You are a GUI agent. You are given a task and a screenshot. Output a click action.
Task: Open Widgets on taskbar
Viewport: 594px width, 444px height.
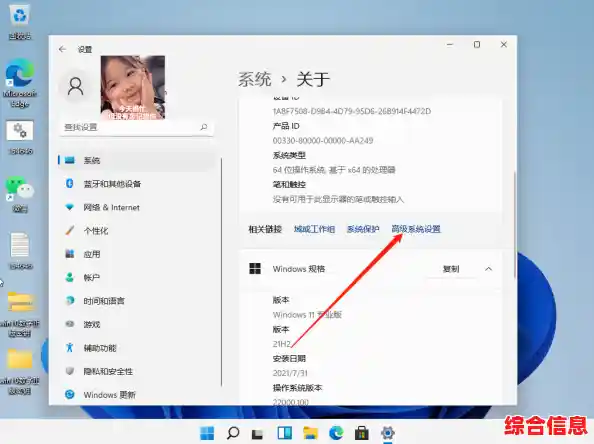point(284,433)
